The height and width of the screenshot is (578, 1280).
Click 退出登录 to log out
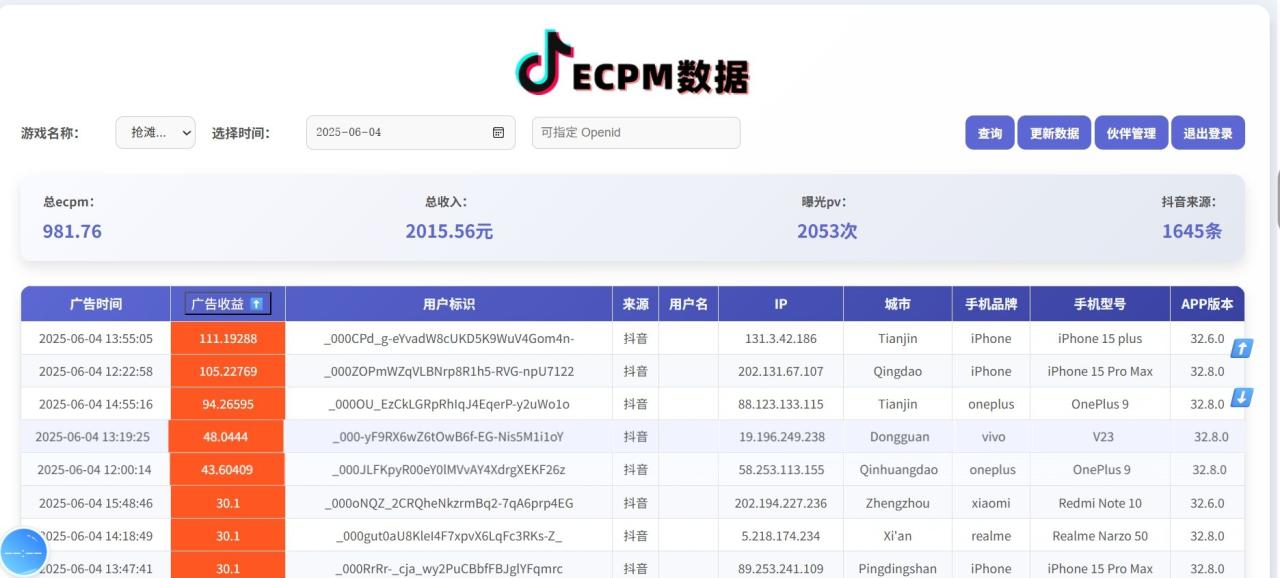point(1208,132)
